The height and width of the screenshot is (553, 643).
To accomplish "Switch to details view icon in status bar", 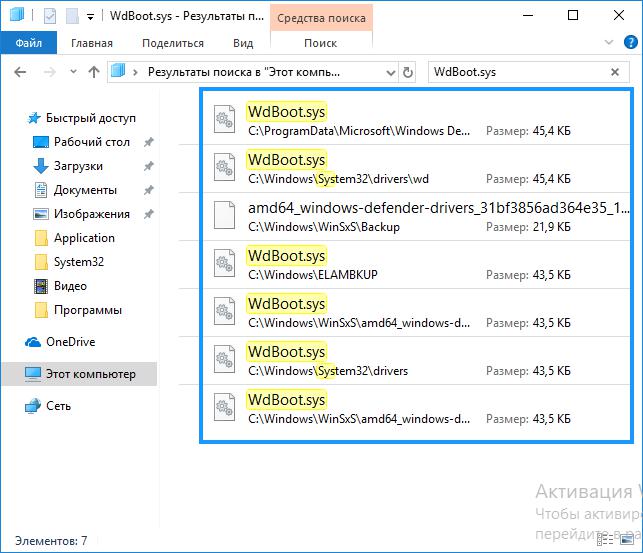I will (x=604, y=539).
